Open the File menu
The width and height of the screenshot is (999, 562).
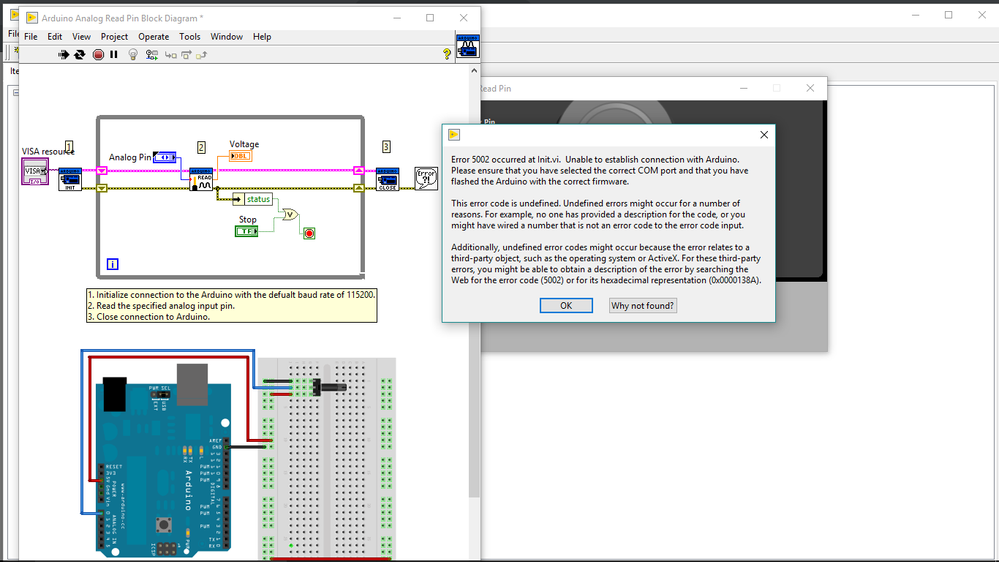coord(31,37)
